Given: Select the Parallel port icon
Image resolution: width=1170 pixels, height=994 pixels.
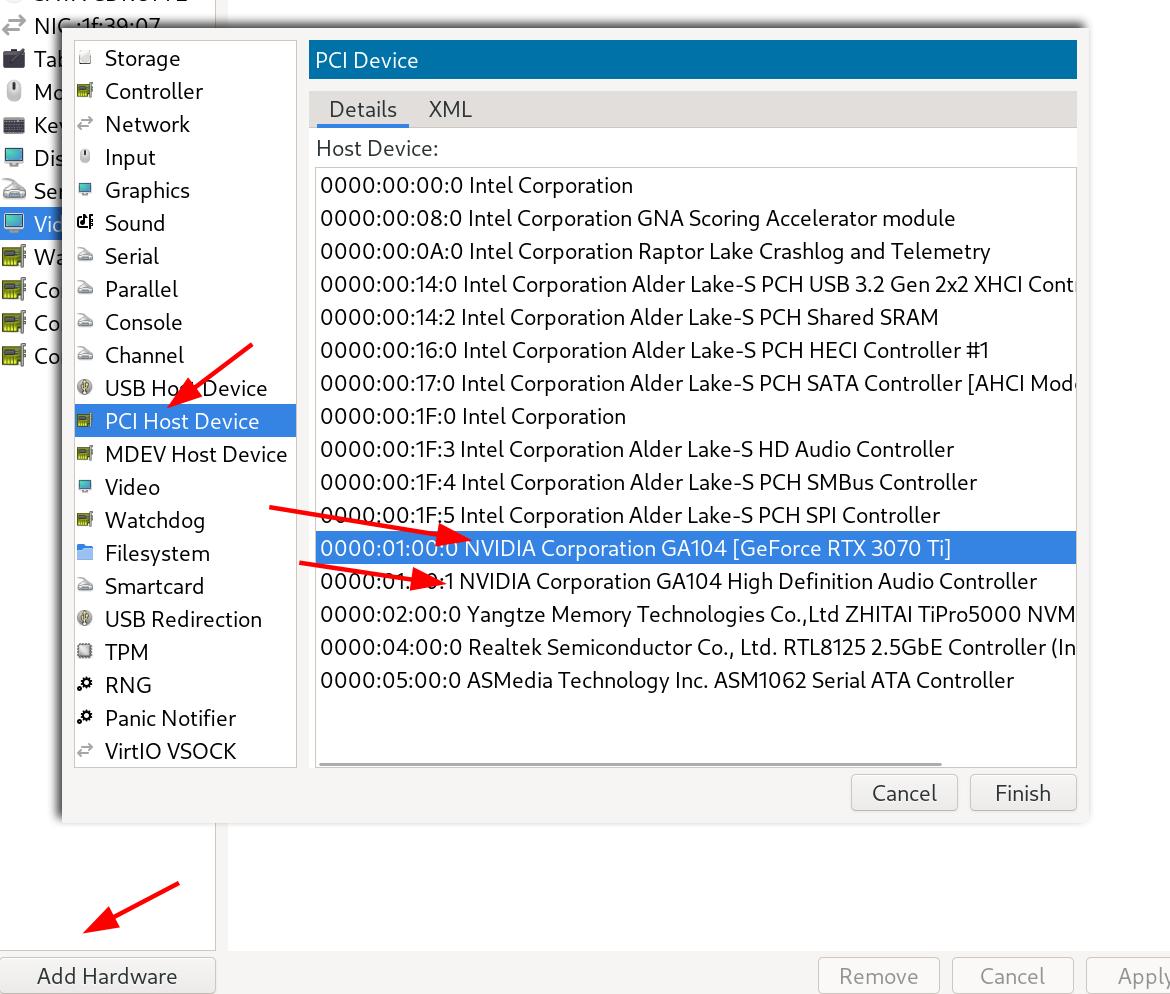Looking at the screenshot, I should (x=85, y=289).
